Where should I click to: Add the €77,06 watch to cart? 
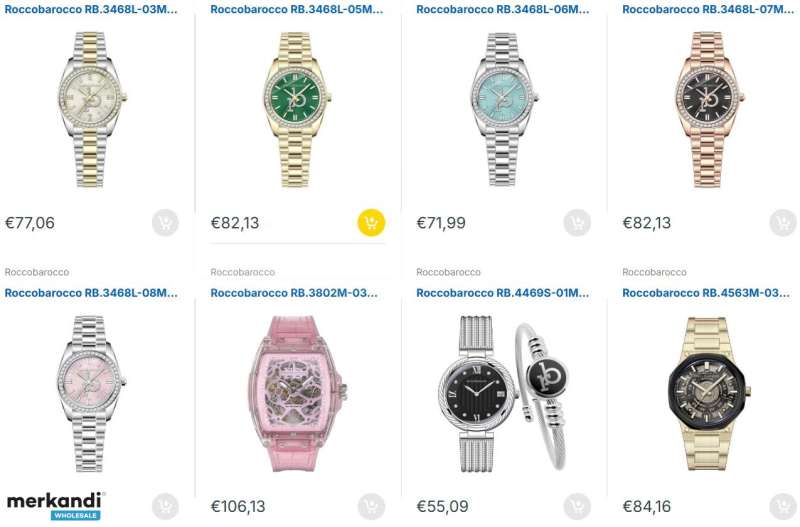(x=165, y=222)
